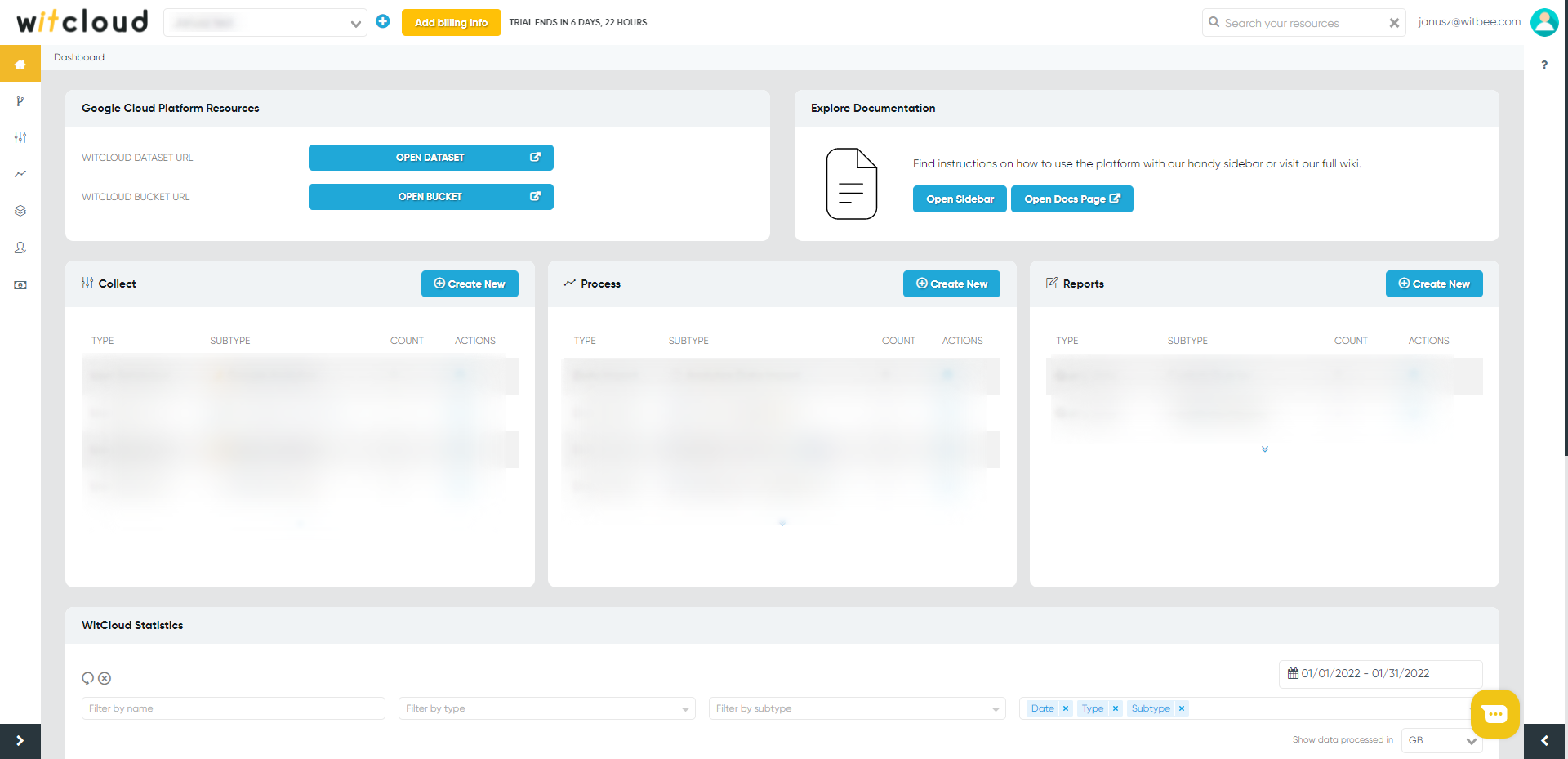Open Process chart icon in sidebar
This screenshot has width=1568, height=759.
point(20,174)
